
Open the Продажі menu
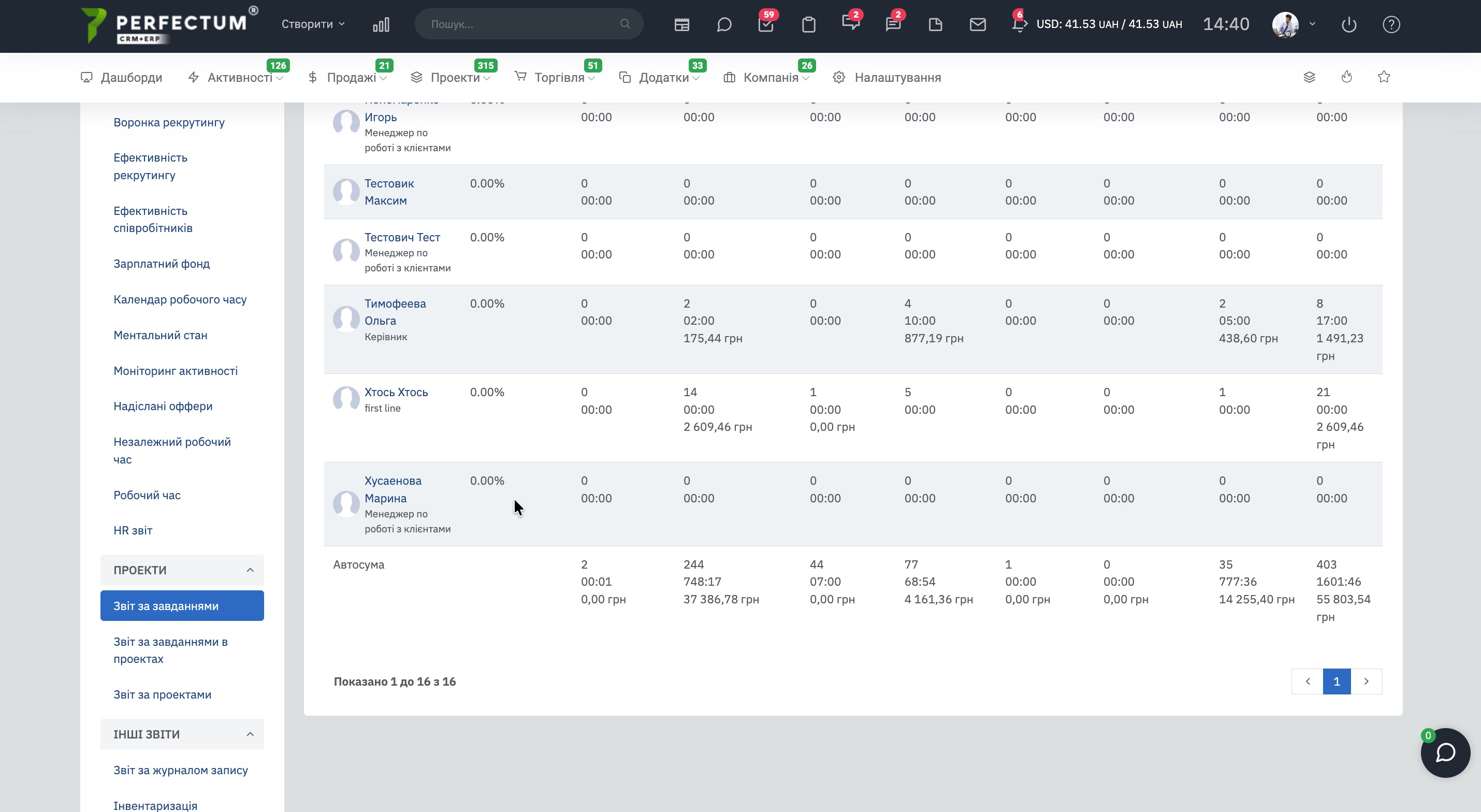[351, 78]
